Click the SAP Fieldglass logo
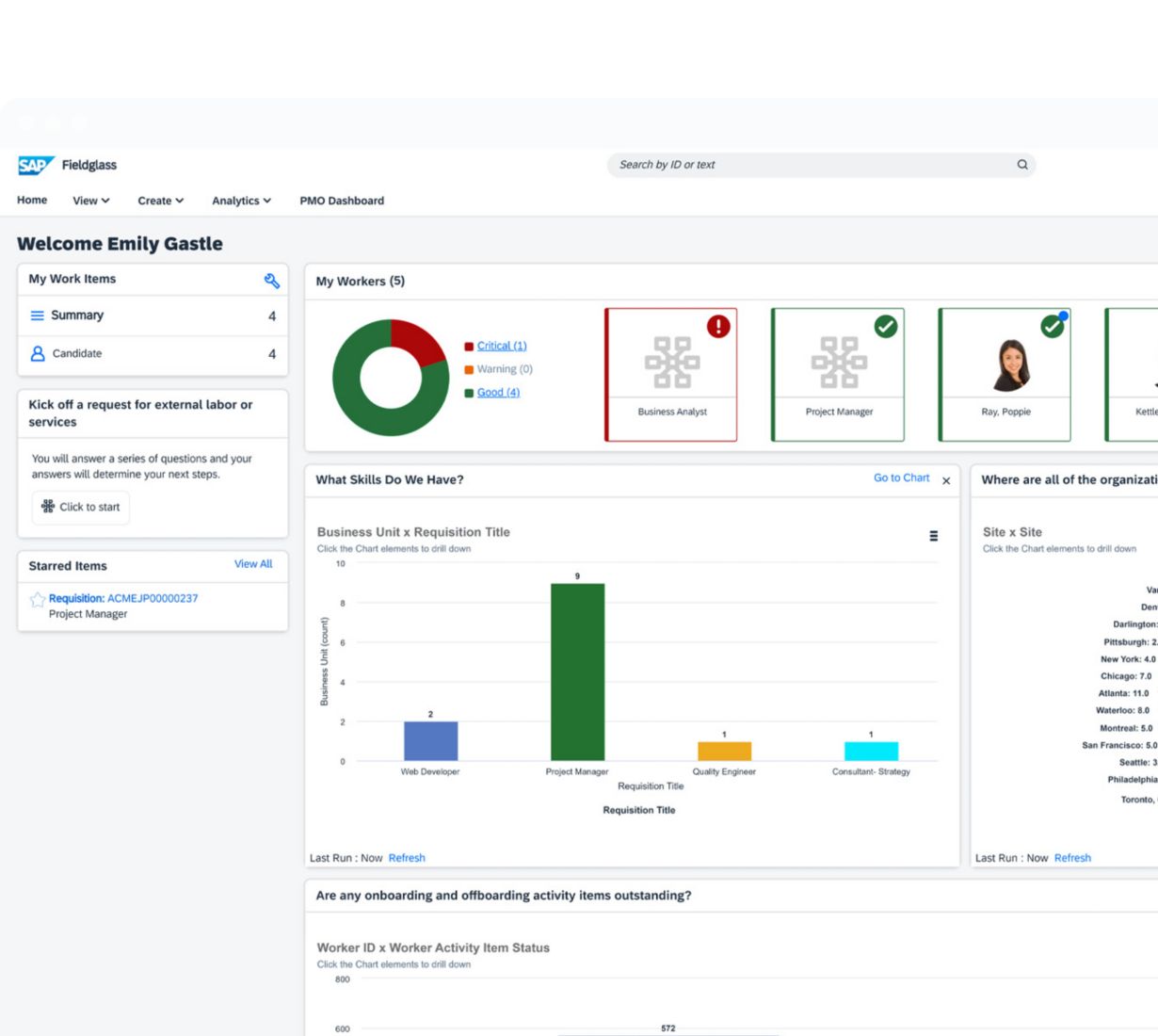1158x1036 pixels. pos(67,166)
